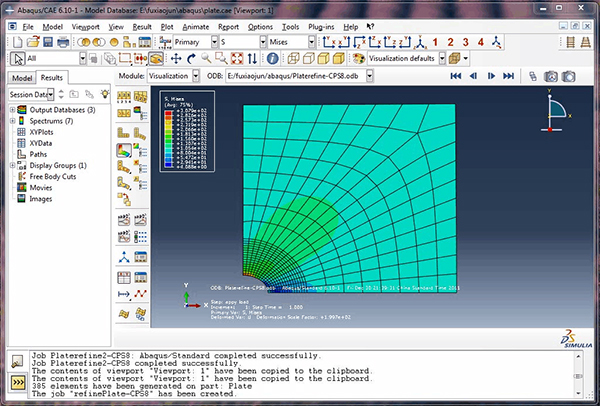The width and height of the screenshot is (600, 406).
Task: Switch to the Model tab
Action: pos(21,77)
